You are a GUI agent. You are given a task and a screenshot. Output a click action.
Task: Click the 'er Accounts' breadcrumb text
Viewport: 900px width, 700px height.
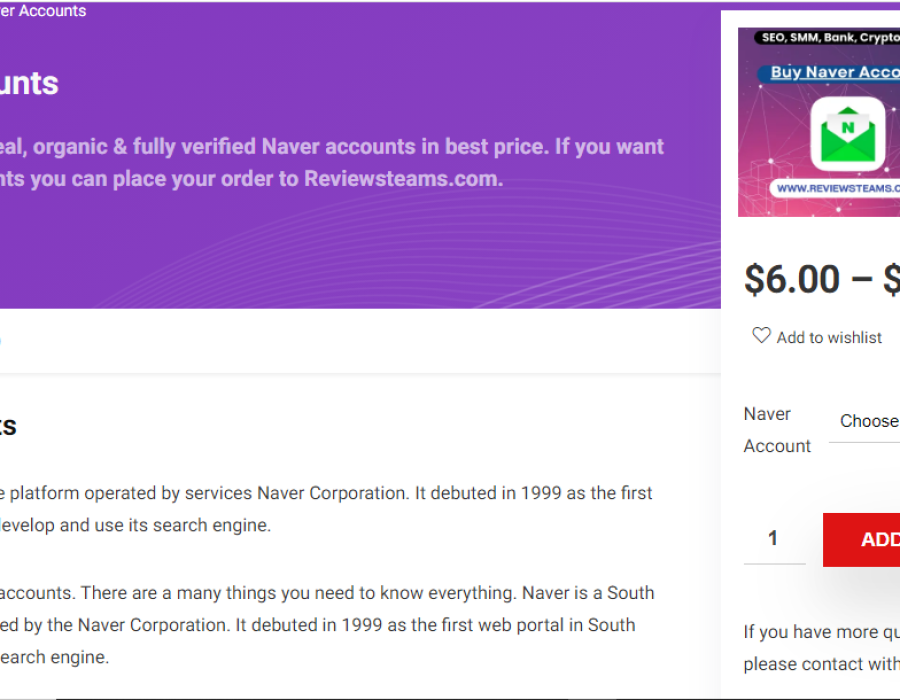(x=43, y=10)
